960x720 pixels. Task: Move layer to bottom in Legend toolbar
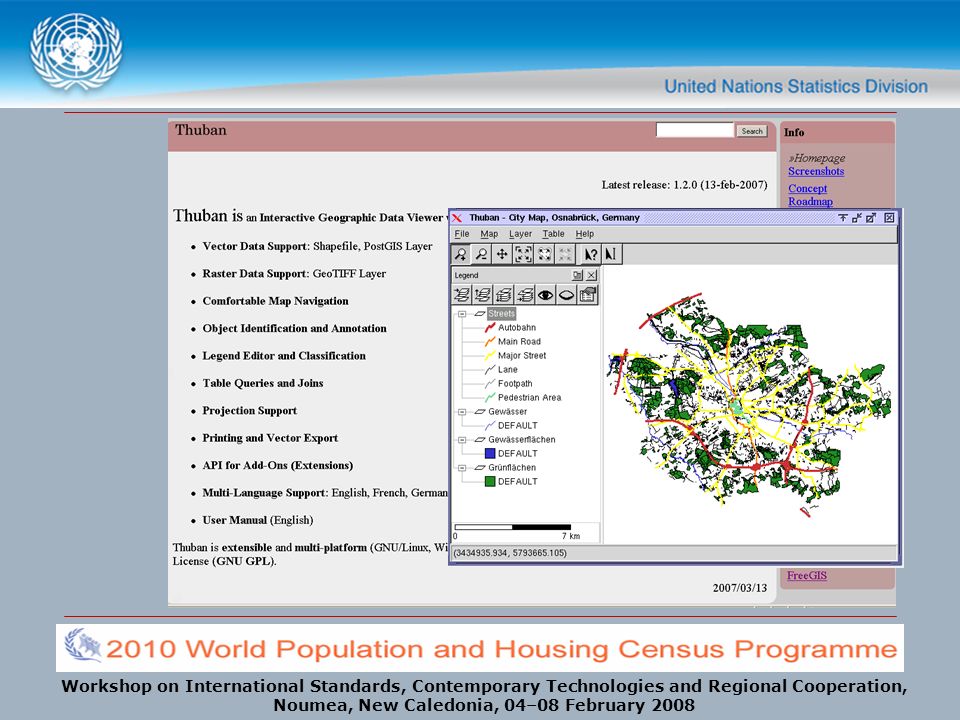(525, 295)
